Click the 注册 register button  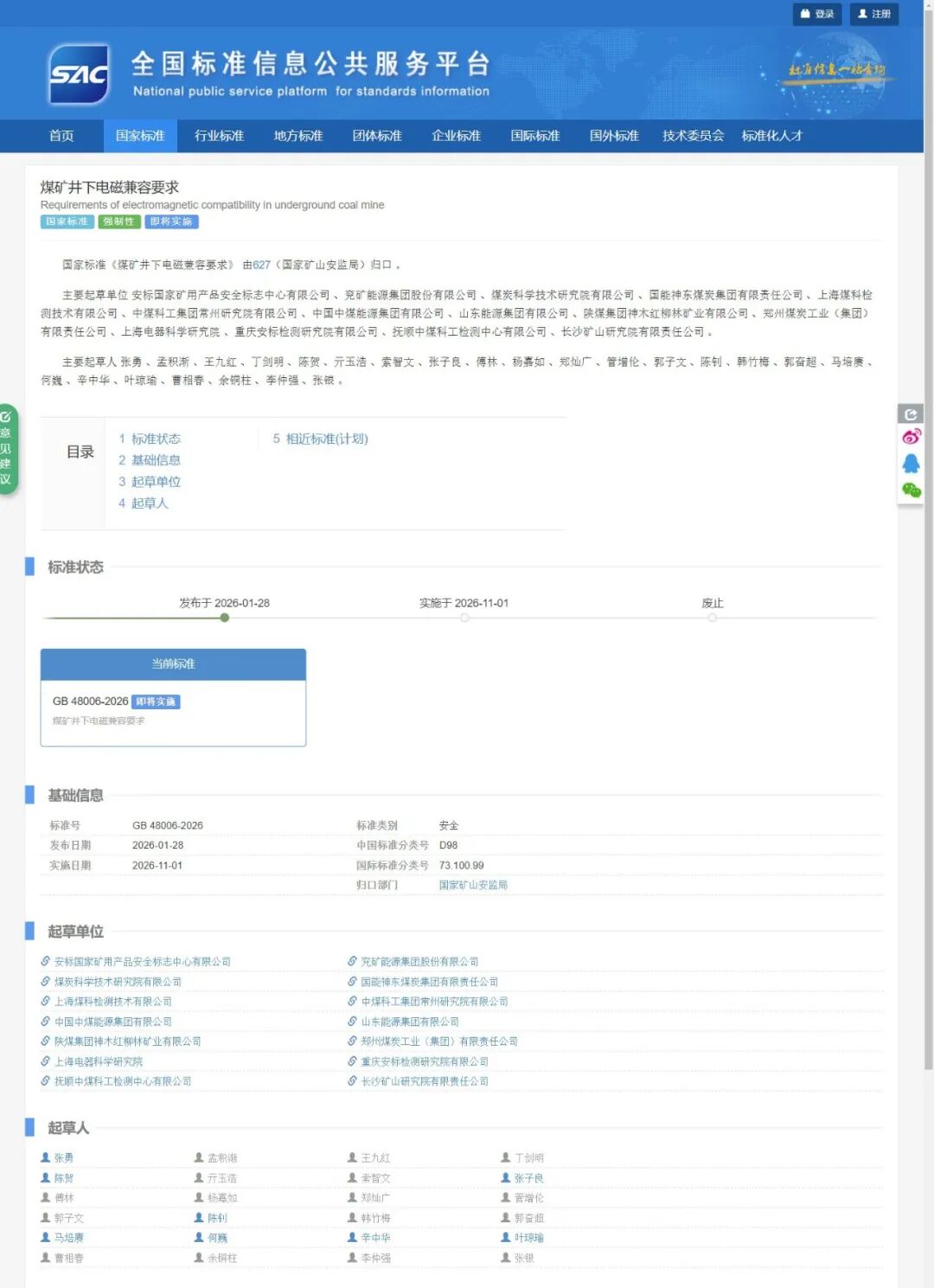coord(874,14)
